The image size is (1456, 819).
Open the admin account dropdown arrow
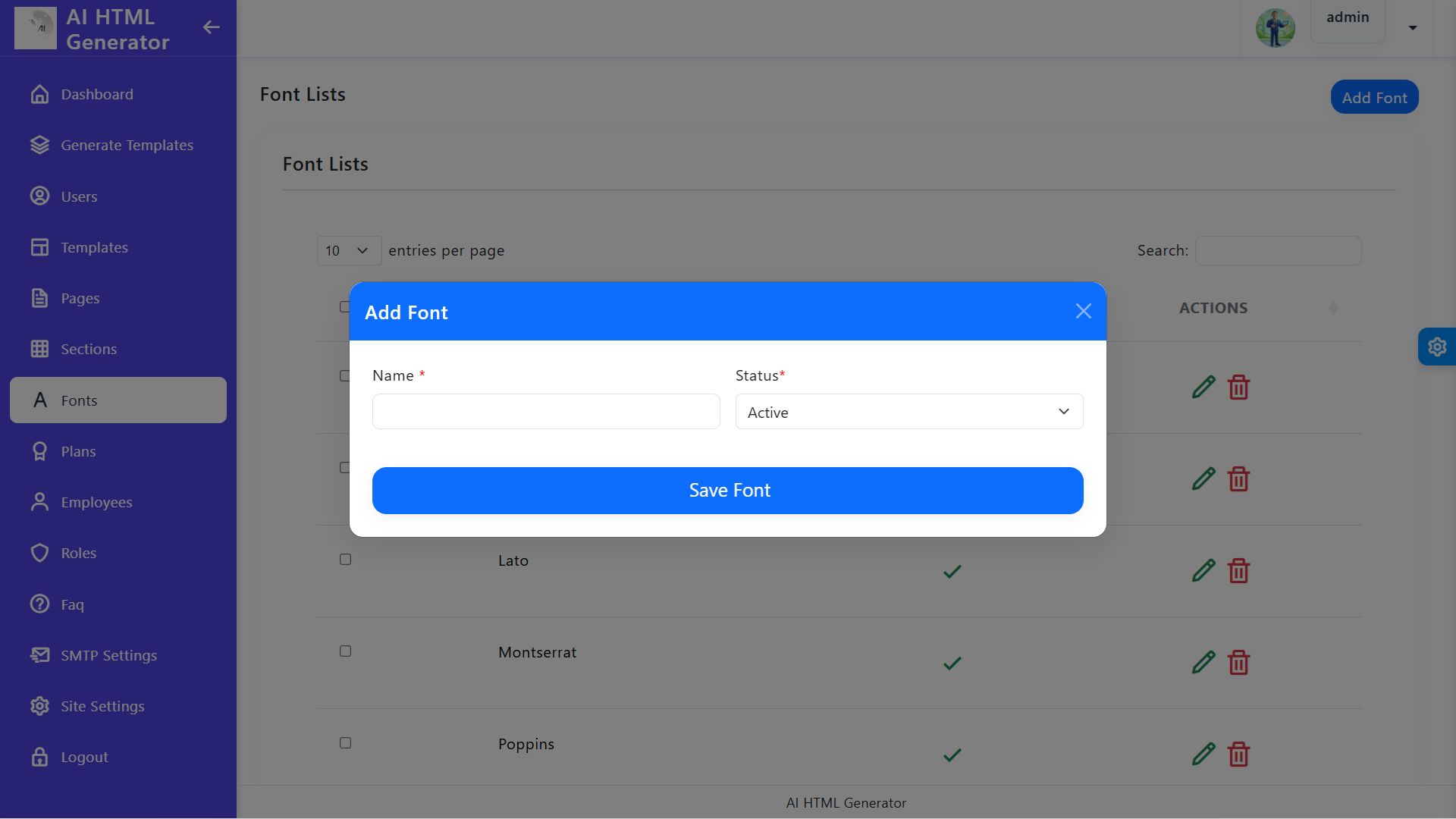point(1412,28)
